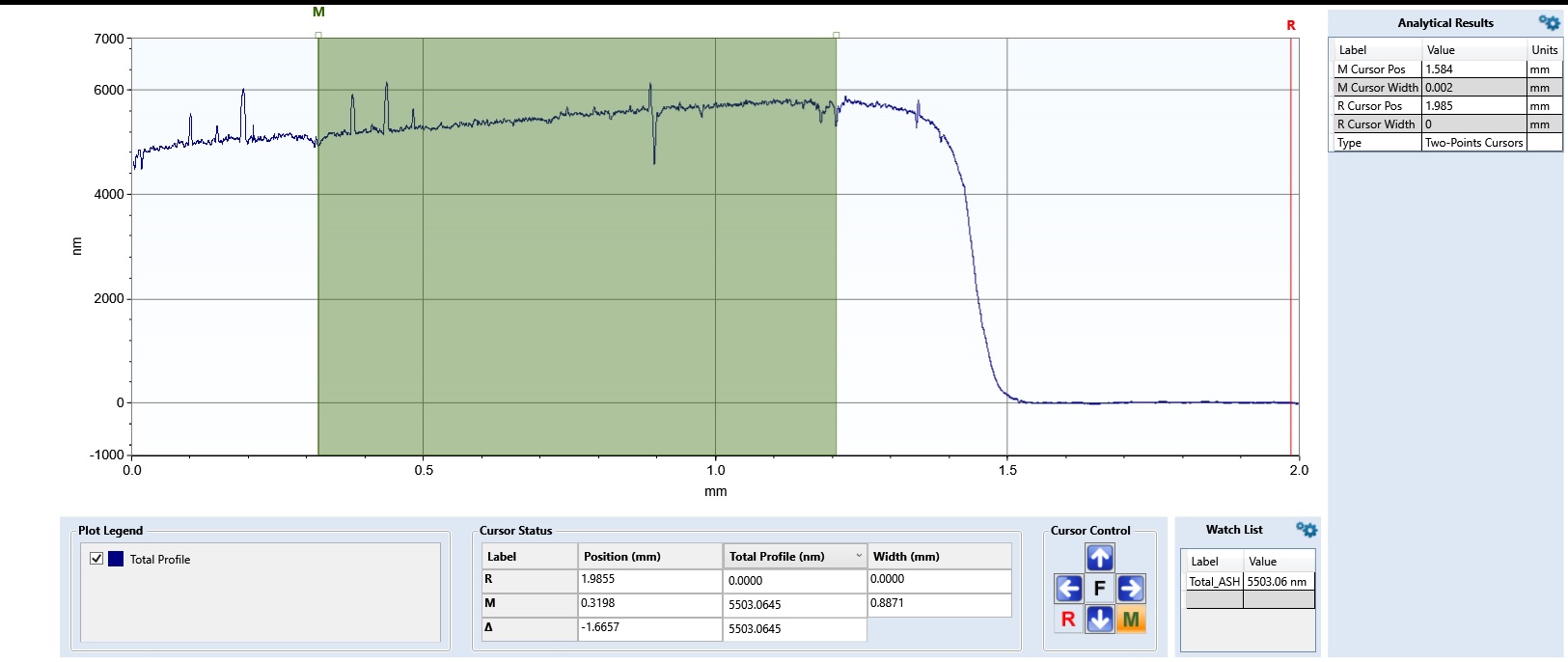Select the Type row showing Two-Points Cursors
Image resolution: width=1568 pixels, height=662 pixels.
coord(1444,143)
